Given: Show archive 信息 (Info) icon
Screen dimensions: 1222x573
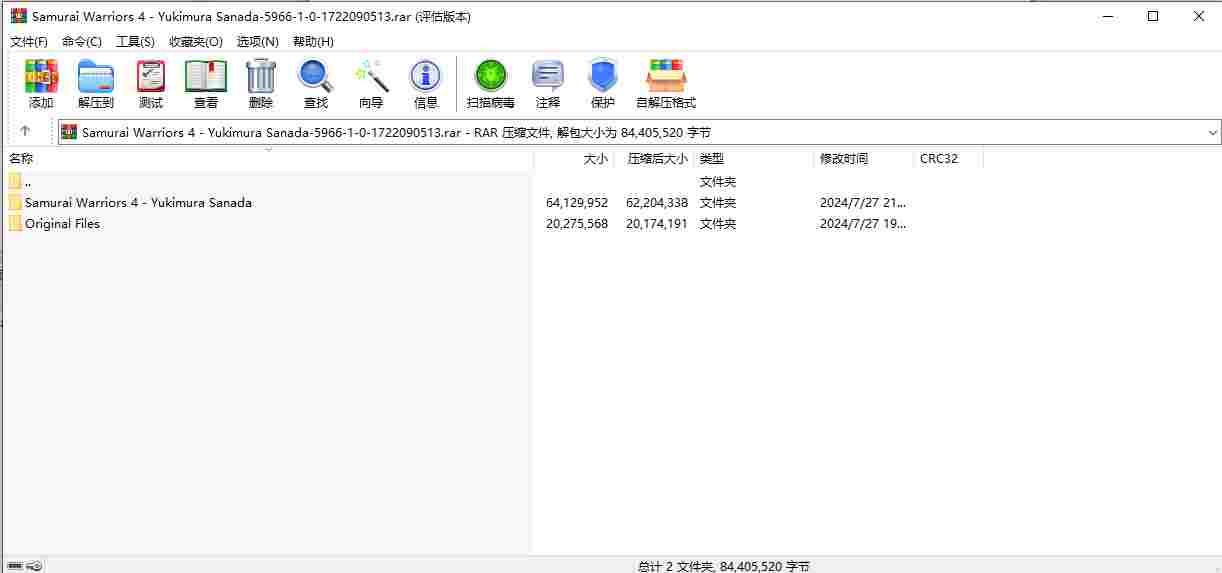Looking at the screenshot, I should point(426,84).
